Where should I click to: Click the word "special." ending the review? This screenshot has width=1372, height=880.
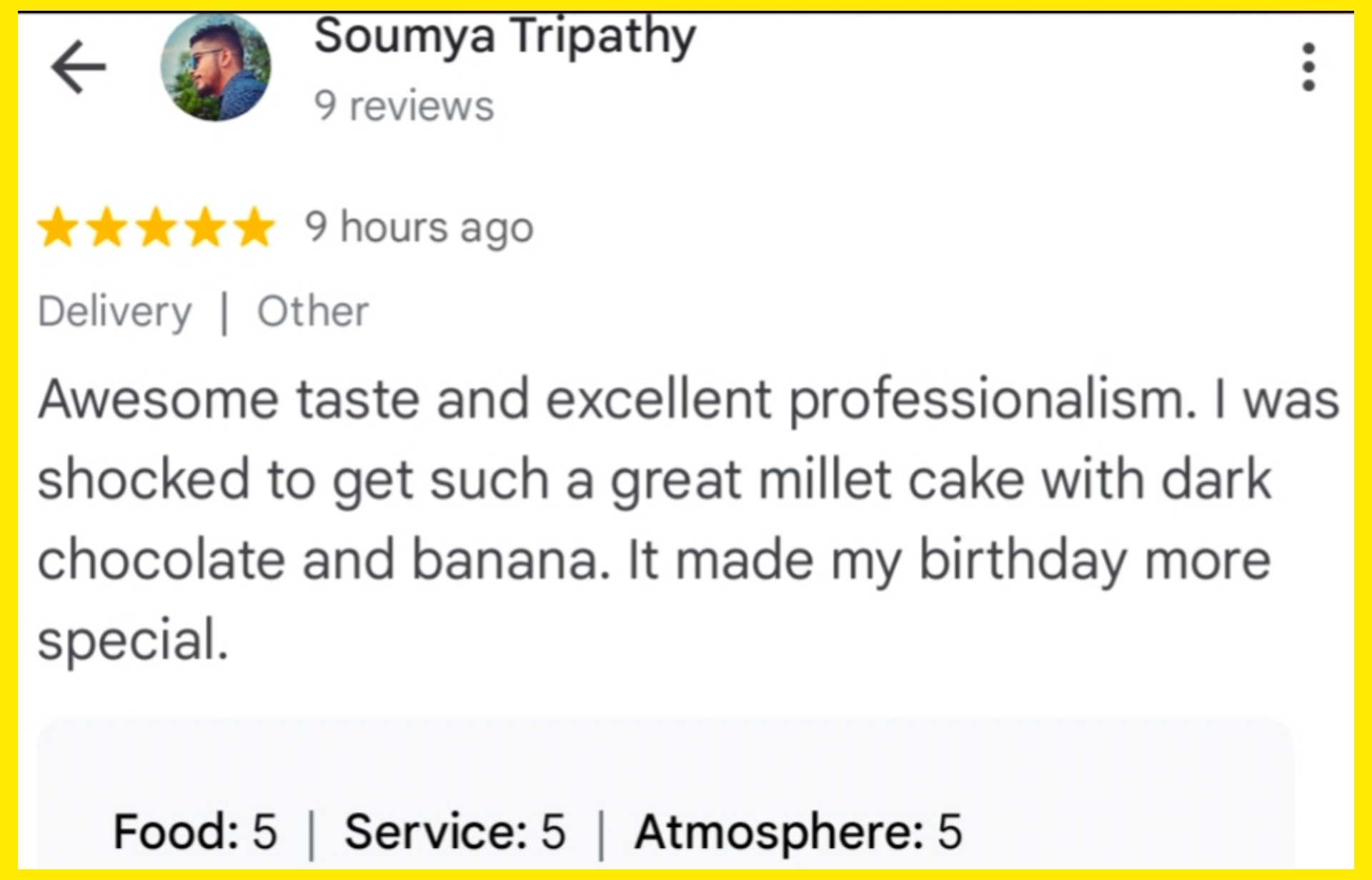133,640
